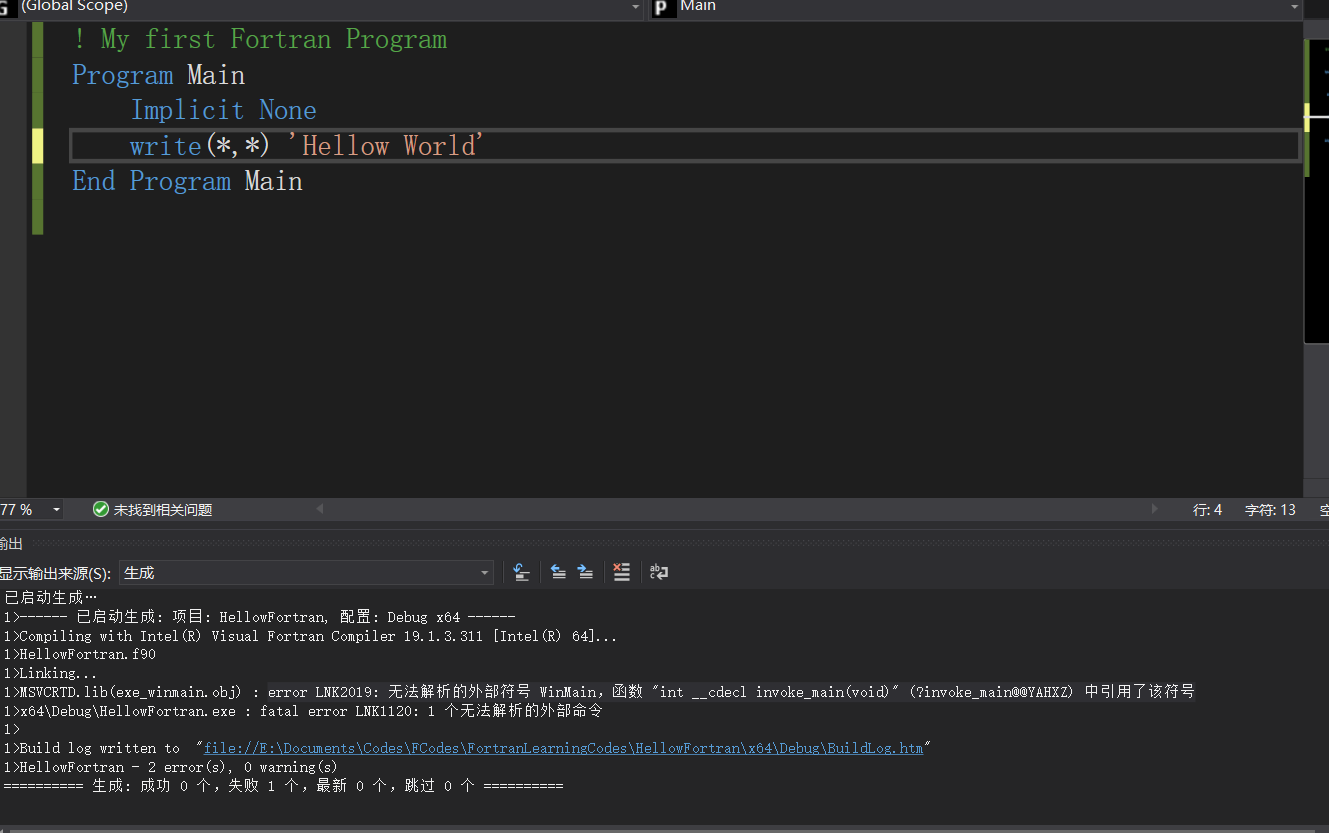The width and height of the screenshot is (1329, 833).
Task: Set a breakpoint on the write statement line
Action: (12, 145)
